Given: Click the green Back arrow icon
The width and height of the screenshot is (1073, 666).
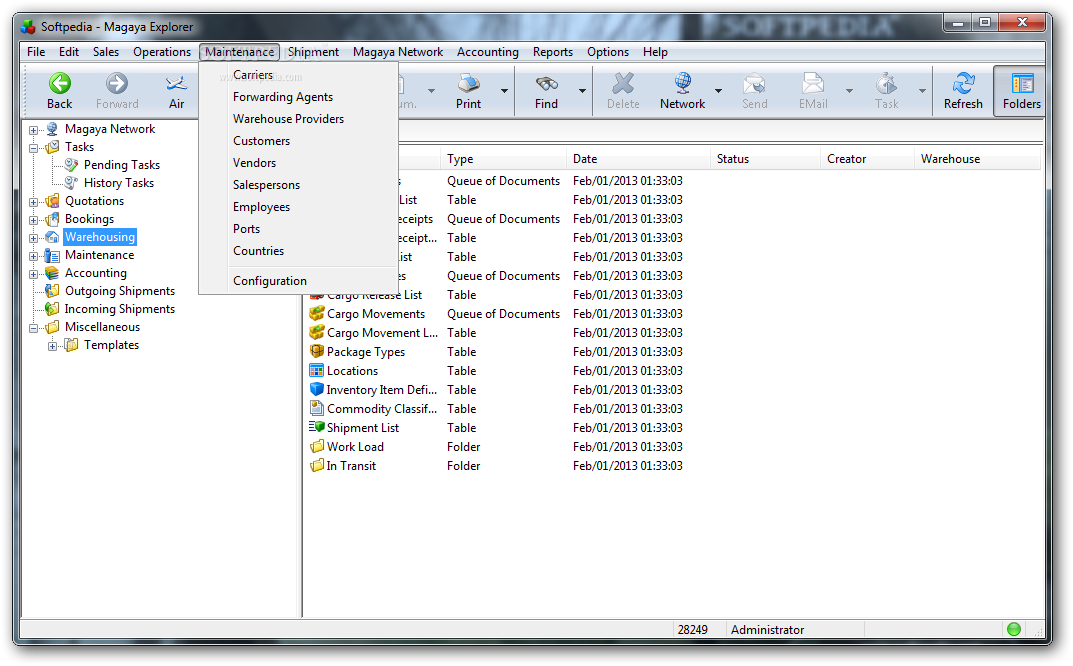Looking at the screenshot, I should coord(60,84).
